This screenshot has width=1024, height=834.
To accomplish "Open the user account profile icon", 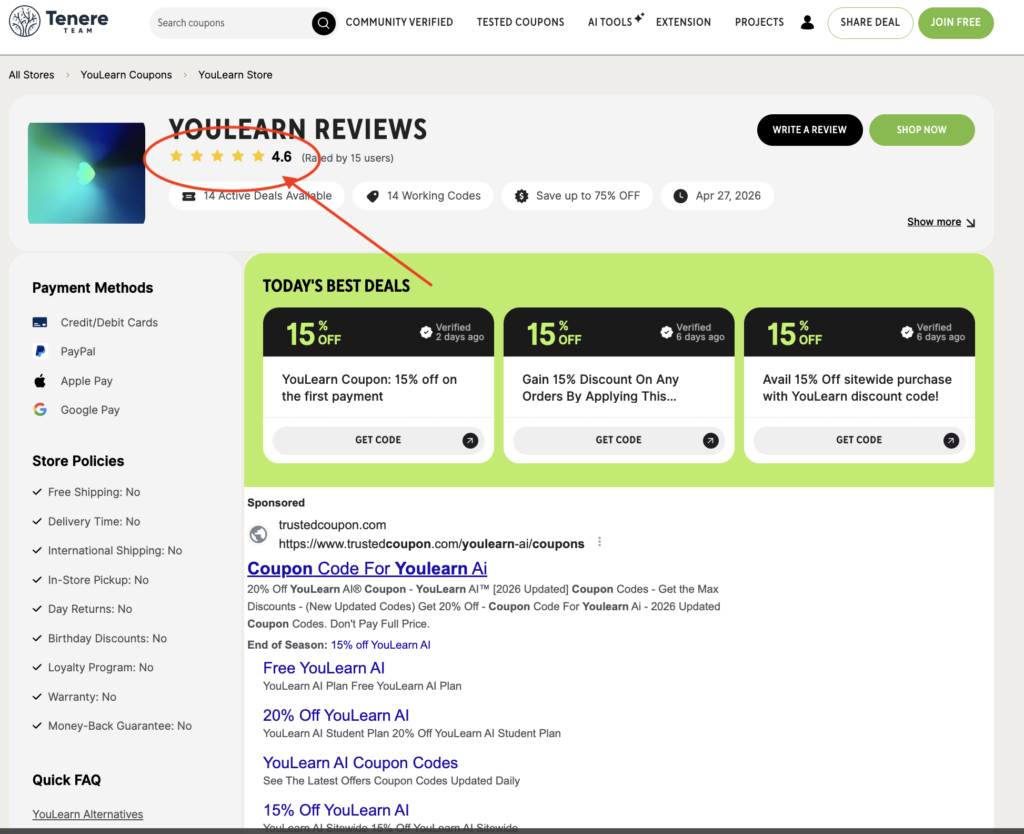I will point(807,22).
